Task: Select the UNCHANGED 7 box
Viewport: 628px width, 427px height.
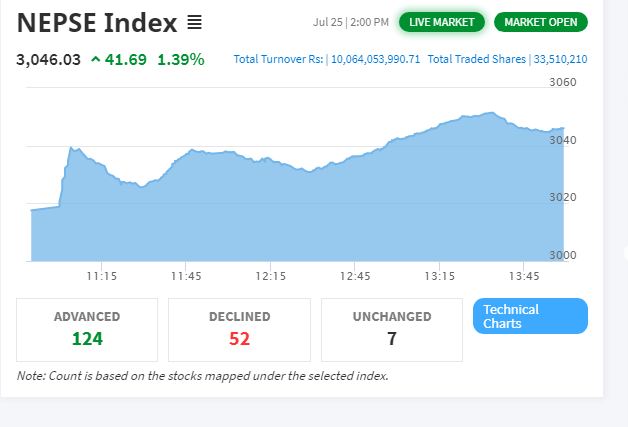Action: (x=392, y=330)
